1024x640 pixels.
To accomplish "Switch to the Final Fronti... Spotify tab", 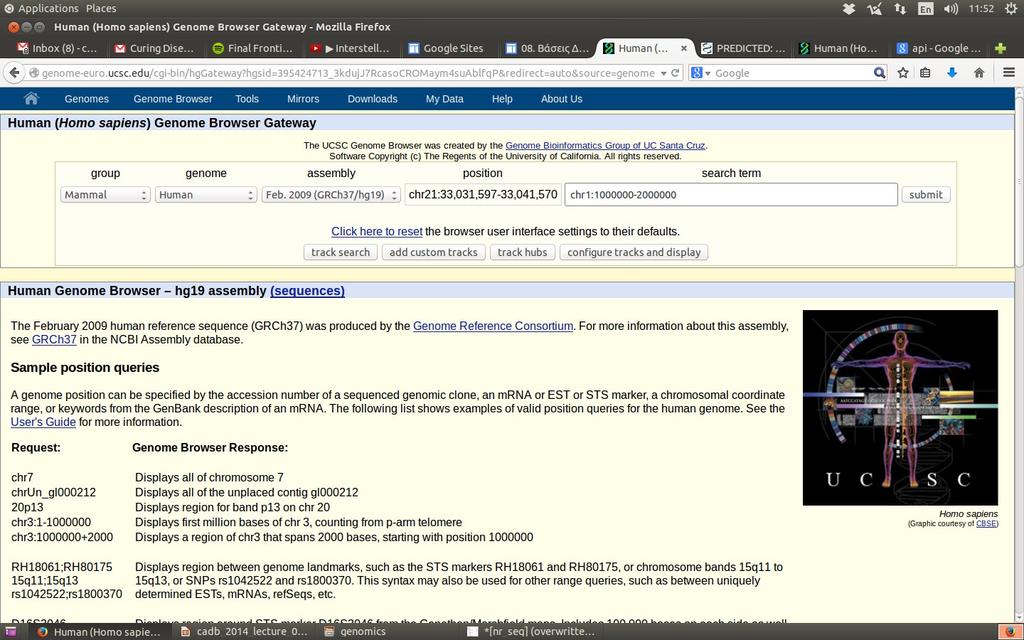I will click(x=253, y=48).
